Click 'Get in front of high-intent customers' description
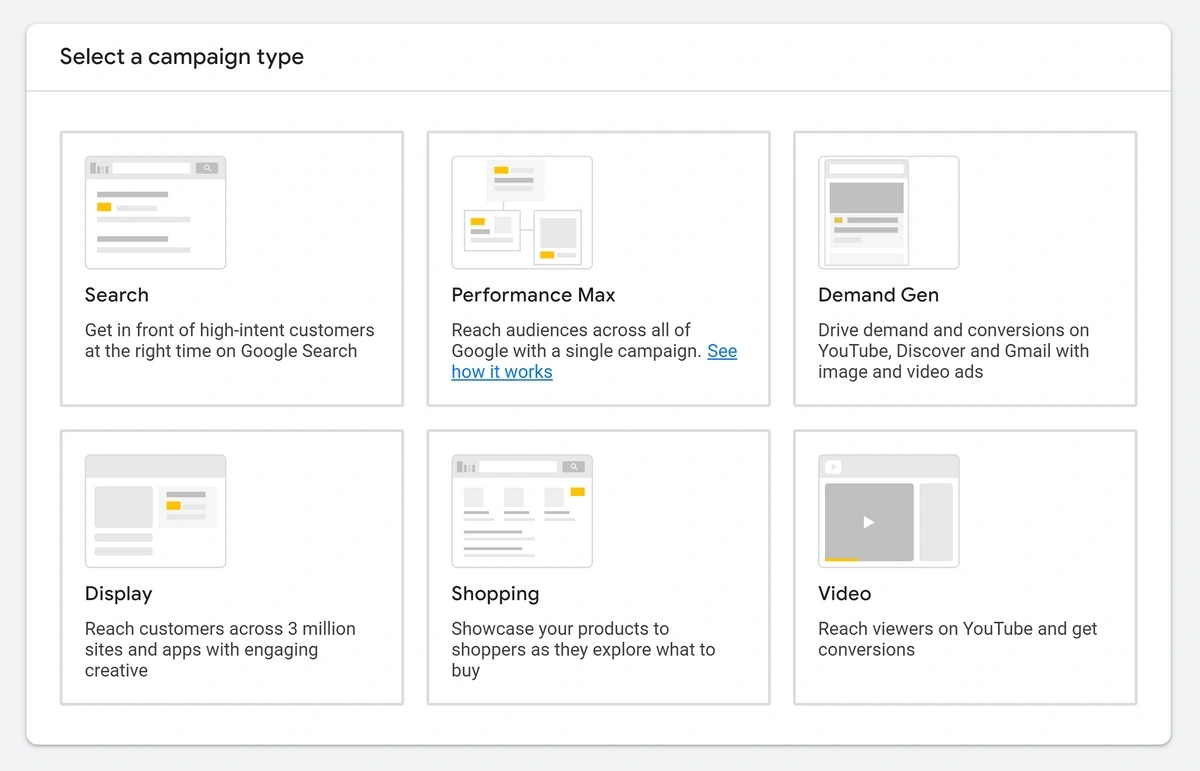Viewport: 1200px width, 771px height. tap(229, 340)
